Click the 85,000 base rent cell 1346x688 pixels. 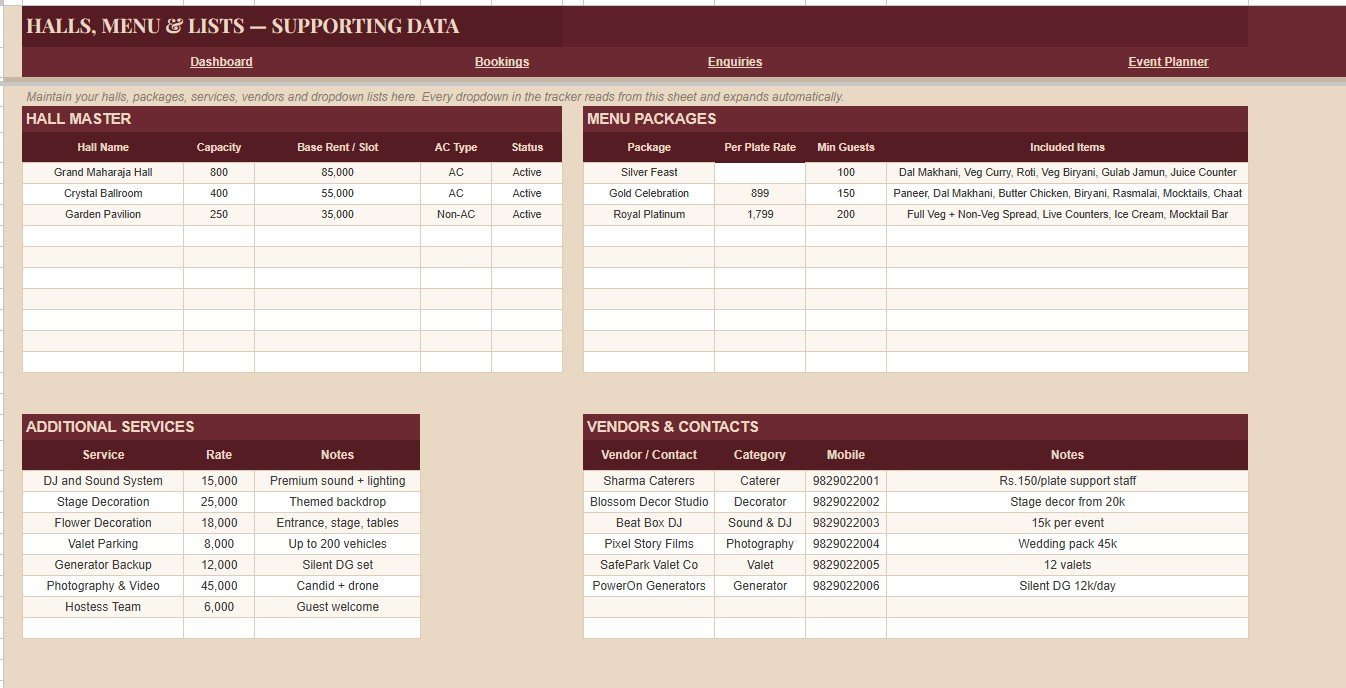pos(337,173)
